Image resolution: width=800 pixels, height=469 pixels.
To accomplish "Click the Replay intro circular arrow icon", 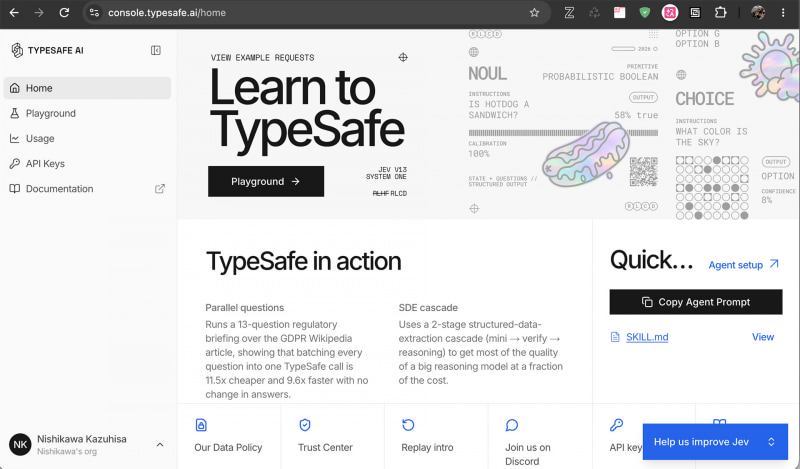I will [x=408, y=425].
